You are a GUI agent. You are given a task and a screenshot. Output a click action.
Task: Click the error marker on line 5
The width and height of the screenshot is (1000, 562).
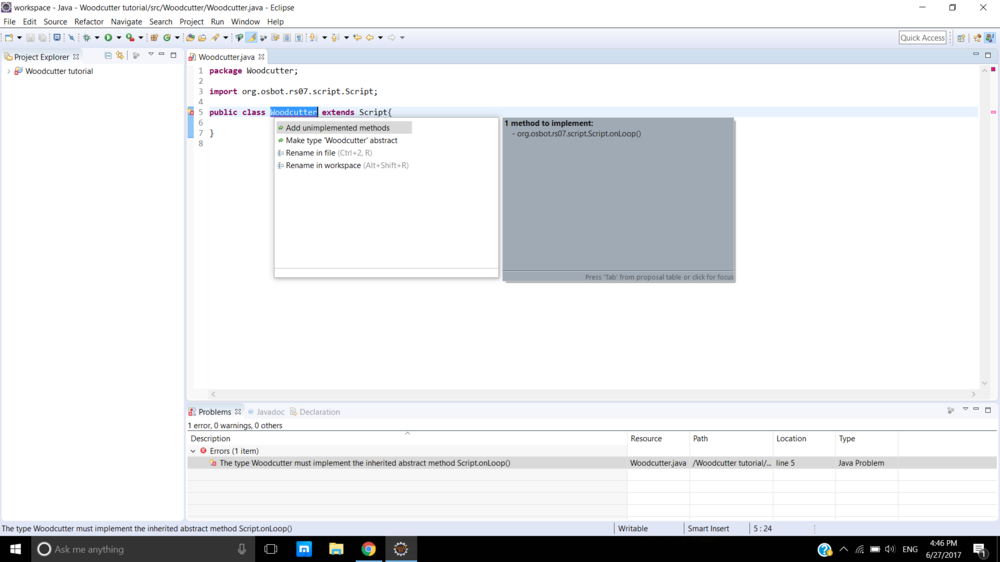(x=191, y=112)
